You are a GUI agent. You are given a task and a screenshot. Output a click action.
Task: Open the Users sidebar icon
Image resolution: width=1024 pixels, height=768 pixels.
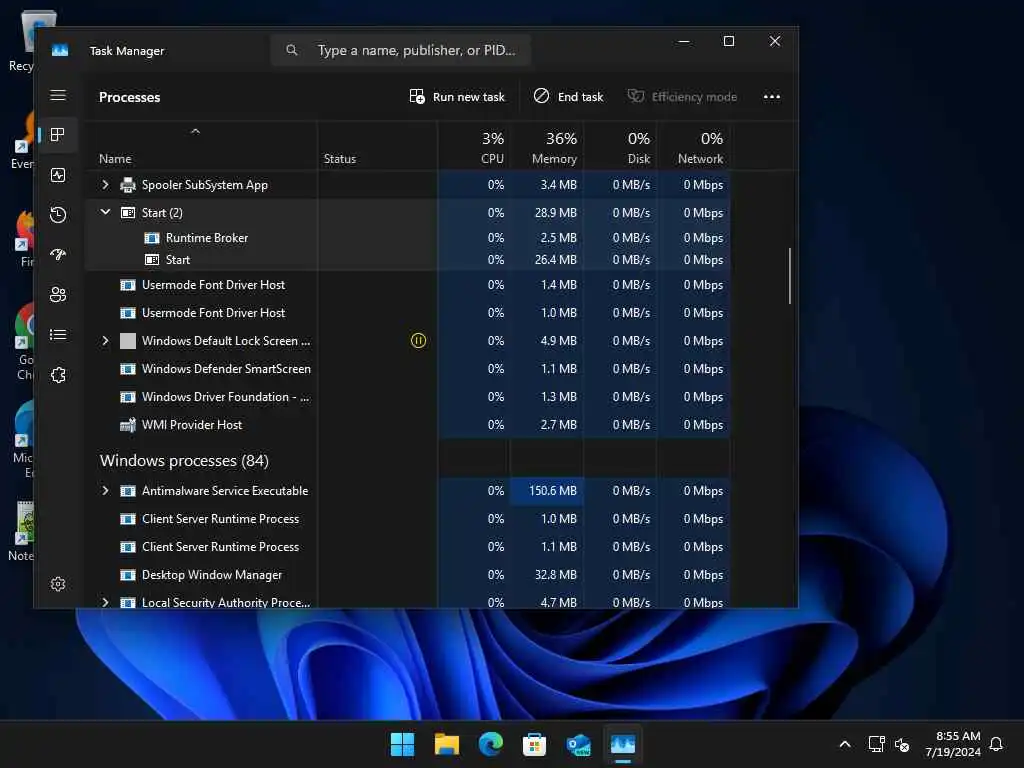coord(58,295)
